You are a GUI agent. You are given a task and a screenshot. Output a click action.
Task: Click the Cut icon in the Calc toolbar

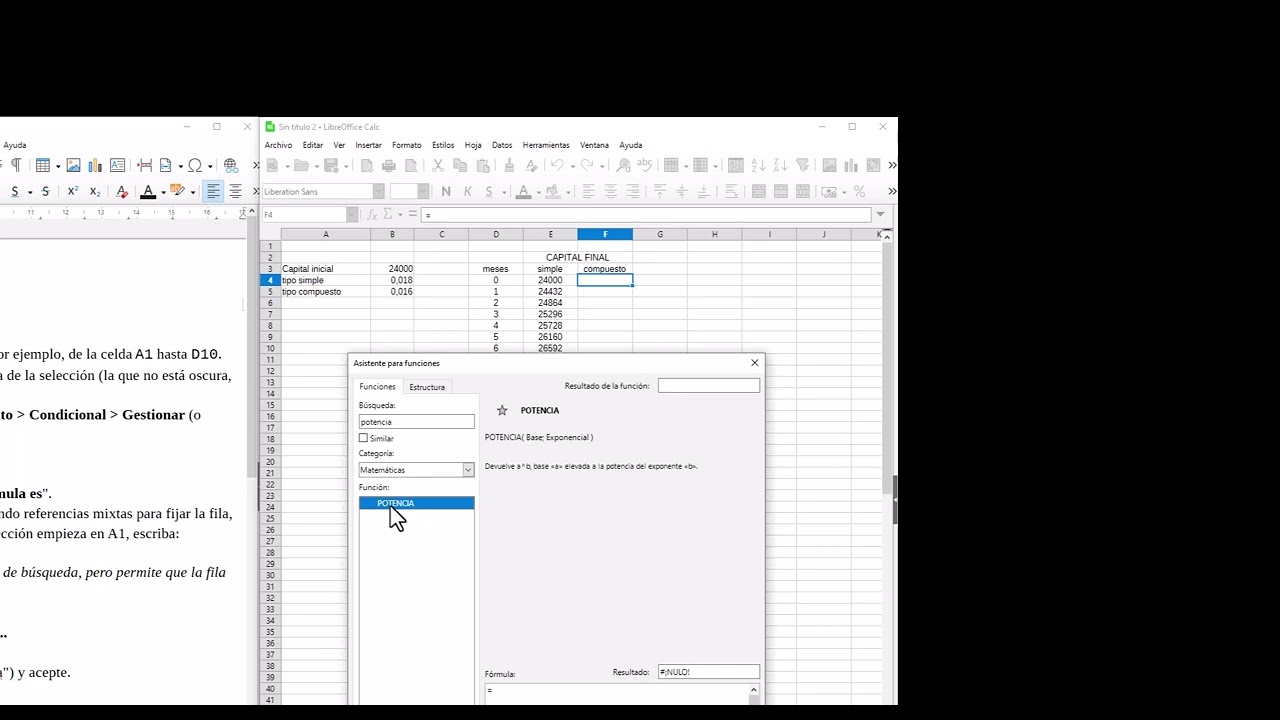click(437, 165)
